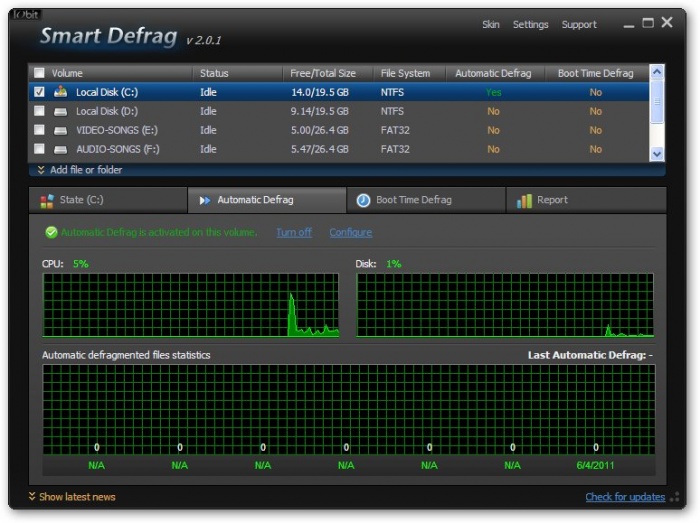Click the State (C:) colored blocks icon

pyautogui.click(x=47, y=201)
